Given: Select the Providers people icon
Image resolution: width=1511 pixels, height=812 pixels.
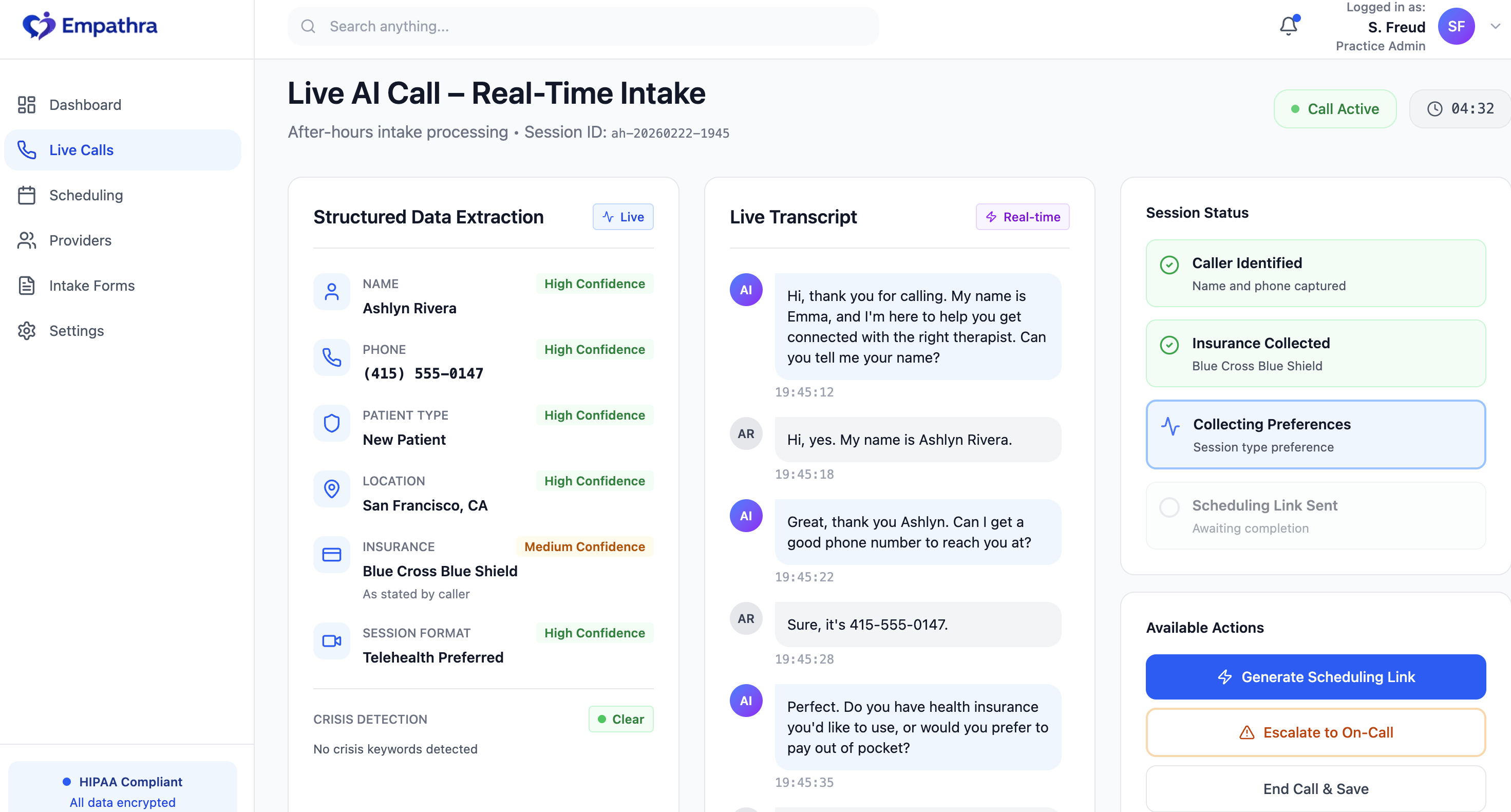Looking at the screenshot, I should 27,240.
